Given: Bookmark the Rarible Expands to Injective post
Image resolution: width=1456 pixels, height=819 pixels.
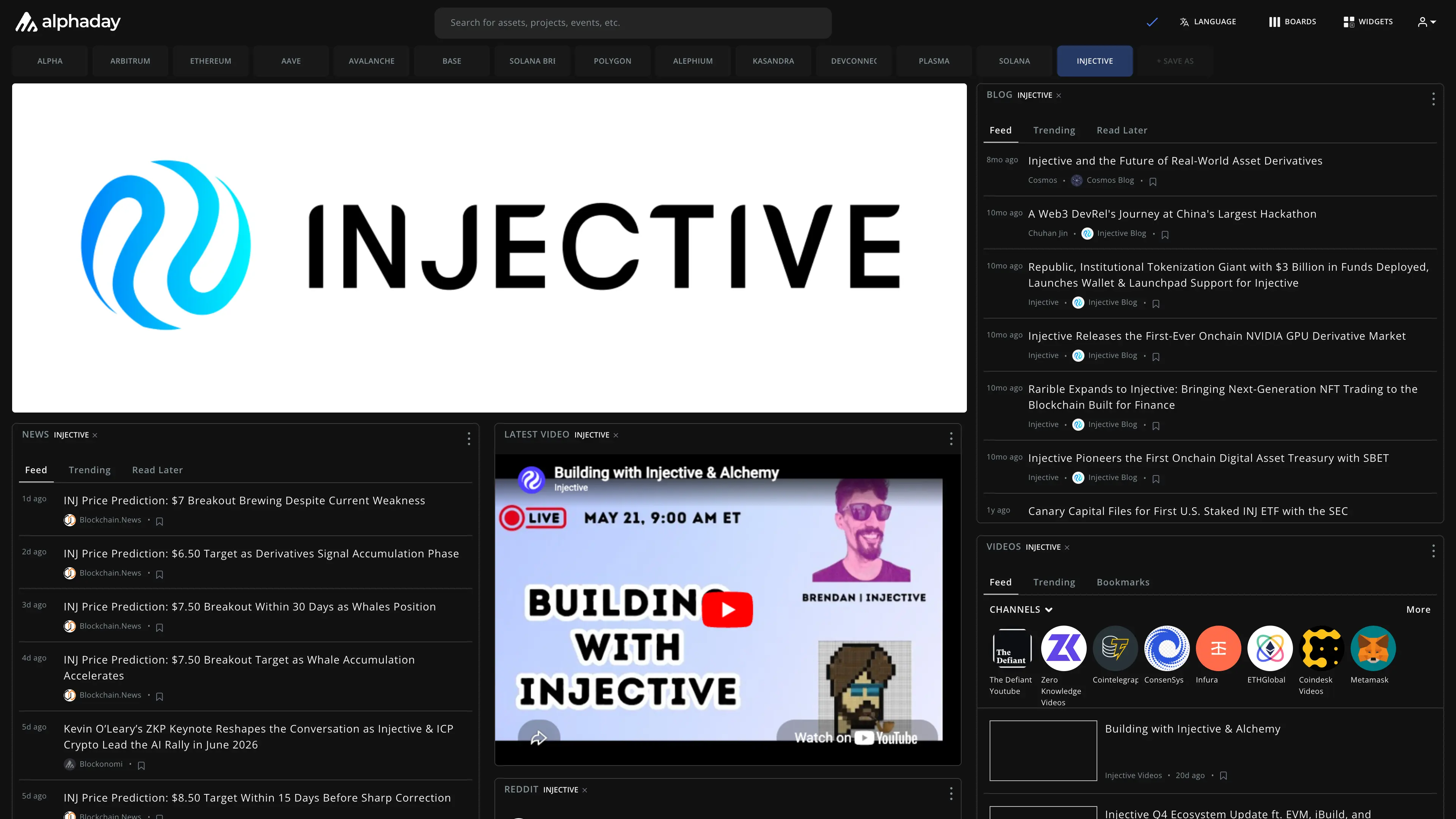Looking at the screenshot, I should (1156, 425).
